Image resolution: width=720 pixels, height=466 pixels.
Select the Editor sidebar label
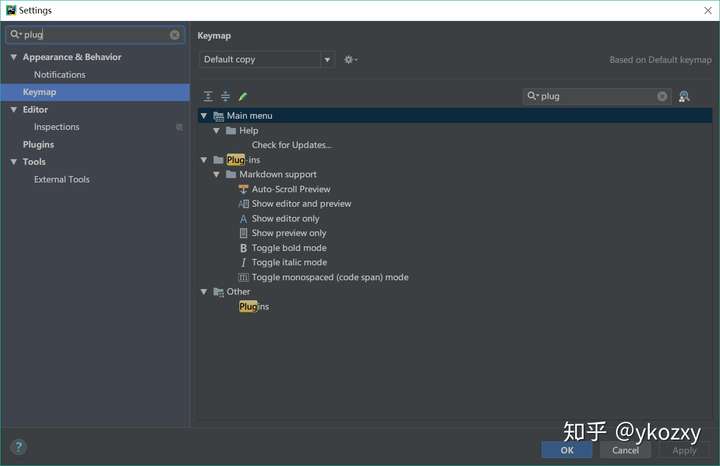pyautogui.click(x=35, y=110)
